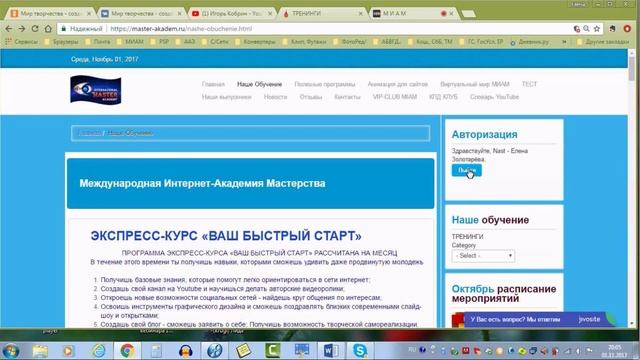Open Skype from the taskbar
This screenshot has width=640, height=360.
tap(360, 351)
